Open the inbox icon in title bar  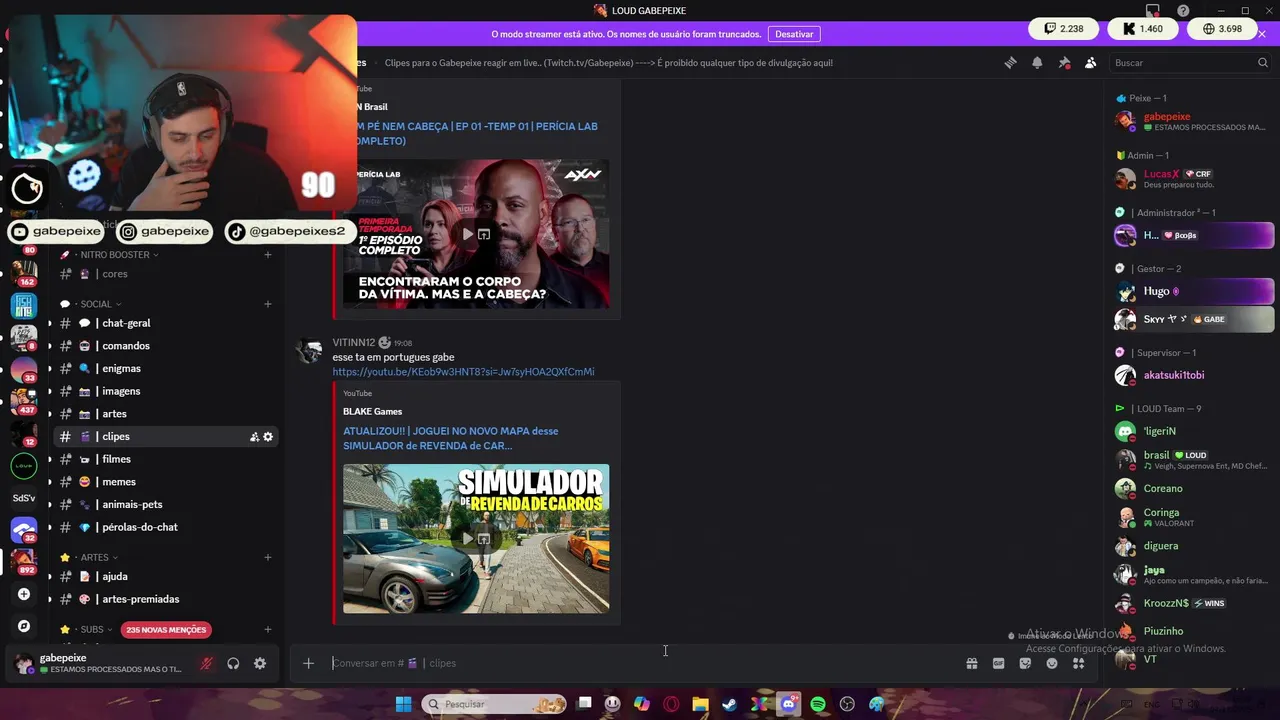click(1153, 11)
